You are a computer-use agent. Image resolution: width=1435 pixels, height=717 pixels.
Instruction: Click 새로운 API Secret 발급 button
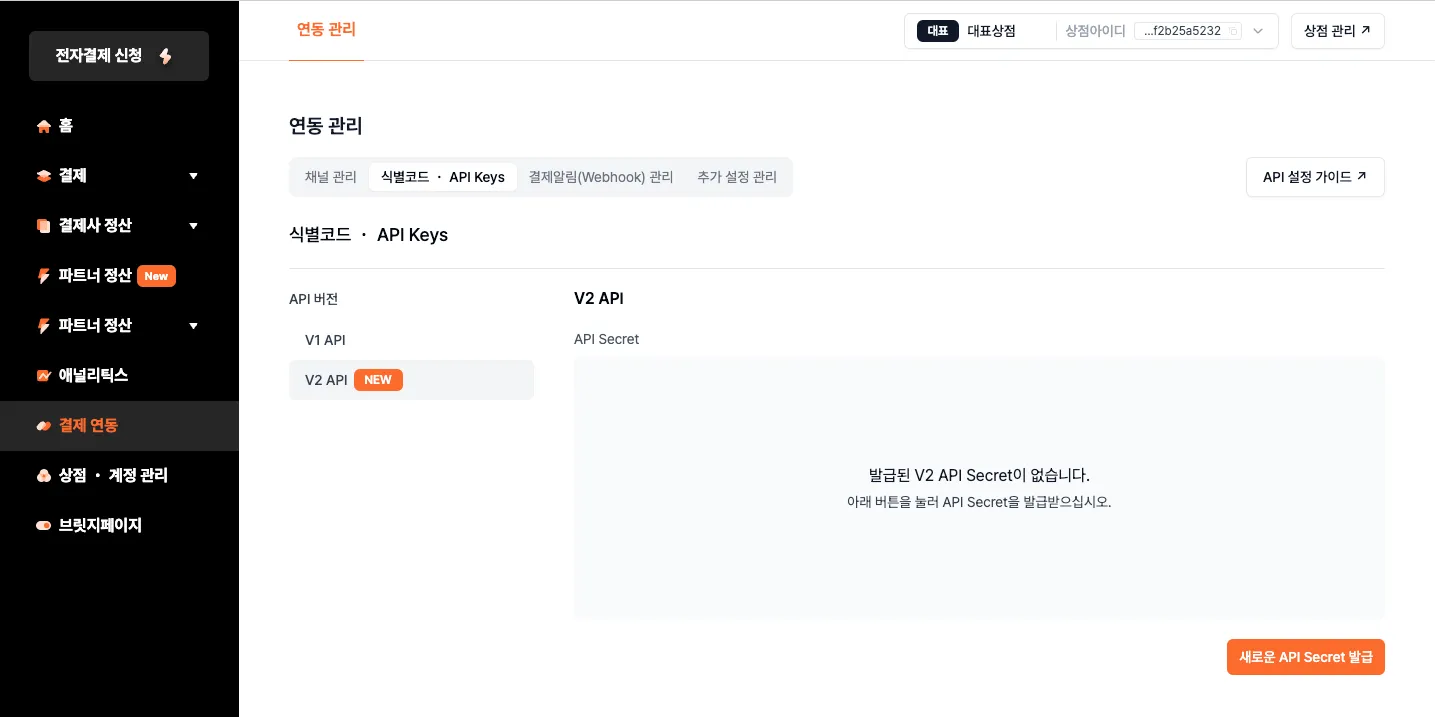1305,657
